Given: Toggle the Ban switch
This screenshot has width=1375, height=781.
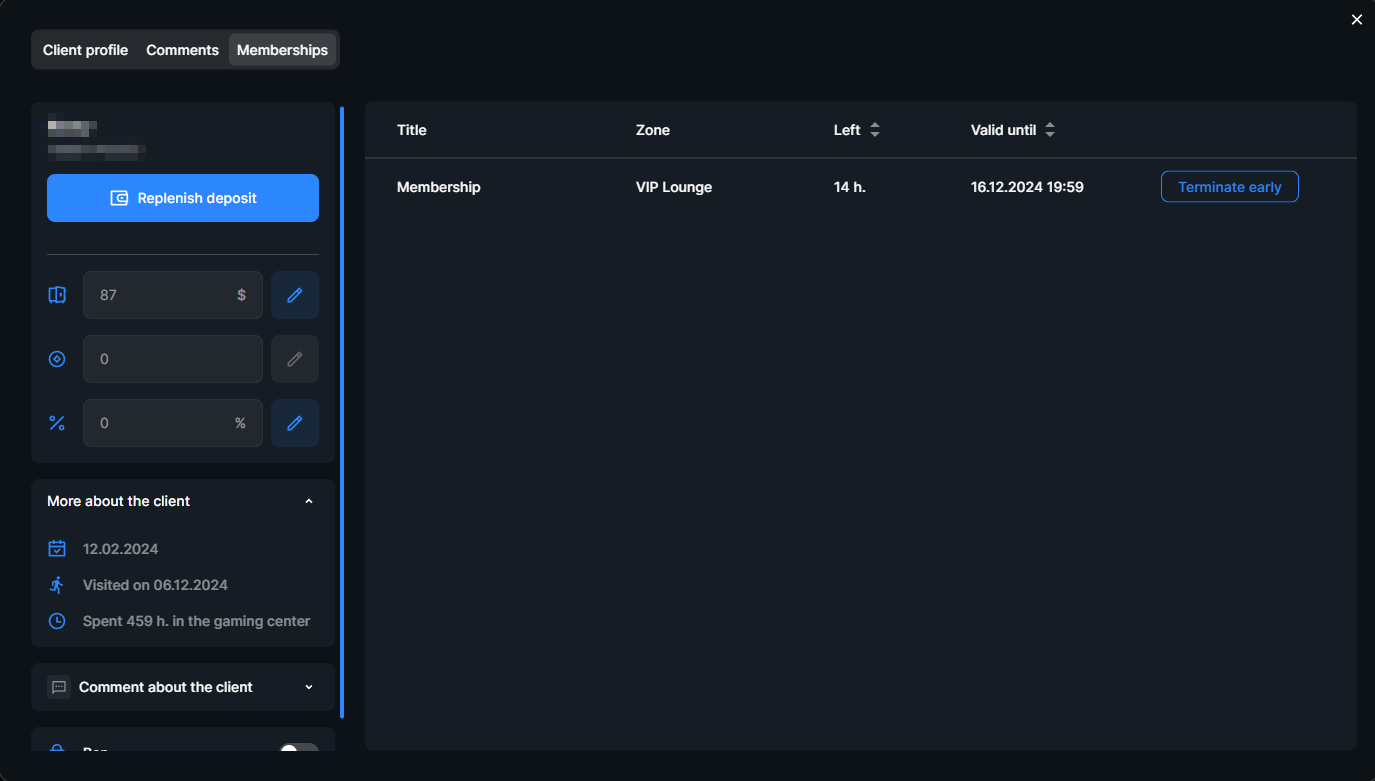Looking at the screenshot, I should [299, 750].
